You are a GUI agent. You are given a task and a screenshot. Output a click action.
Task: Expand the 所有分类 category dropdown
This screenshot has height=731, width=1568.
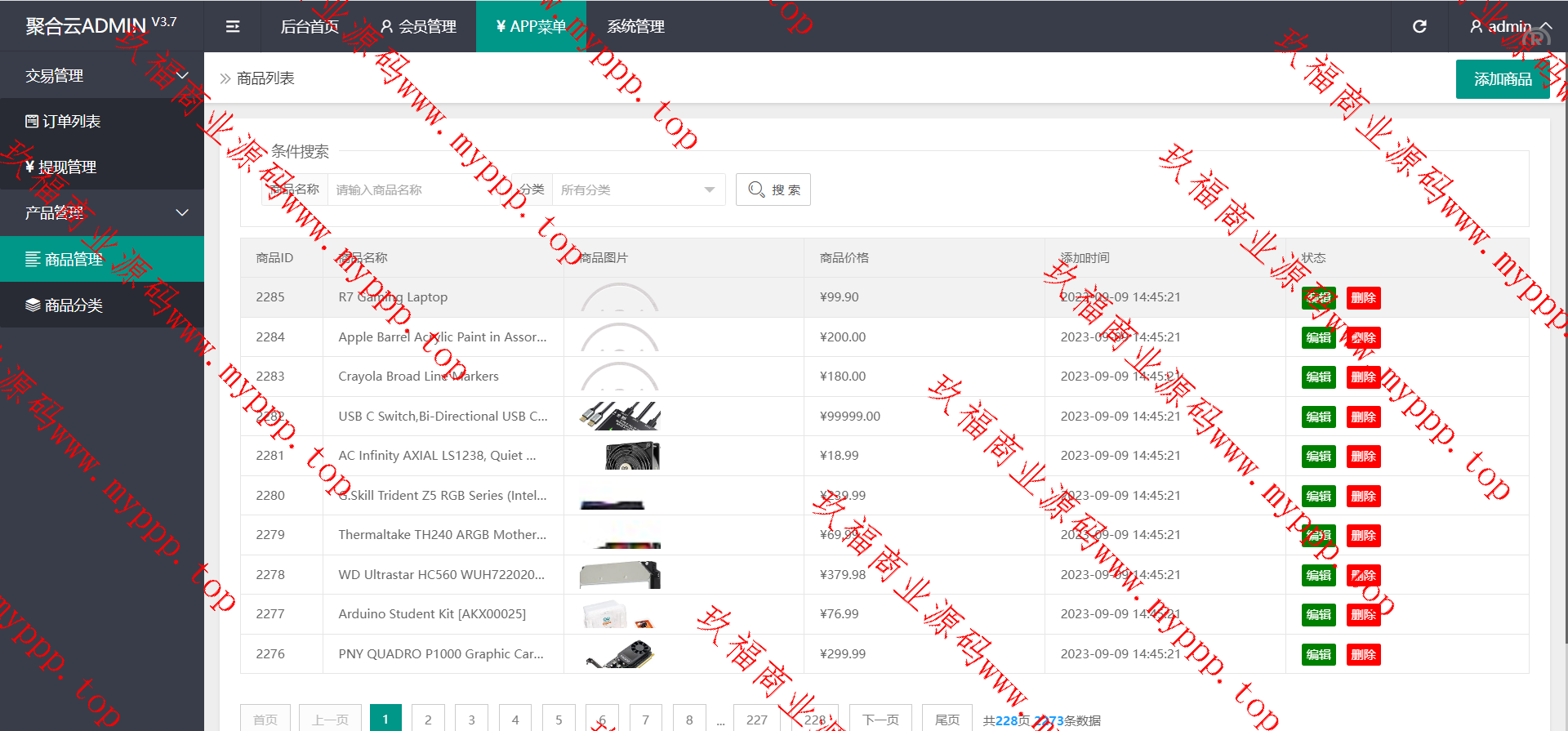tap(638, 189)
